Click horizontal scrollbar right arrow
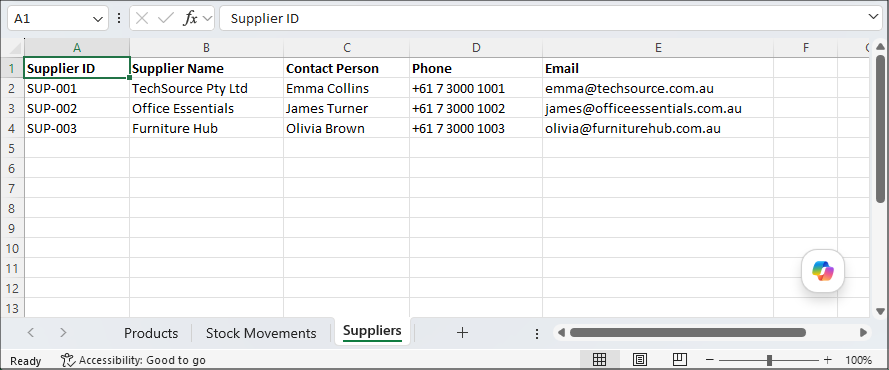 click(863, 333)
